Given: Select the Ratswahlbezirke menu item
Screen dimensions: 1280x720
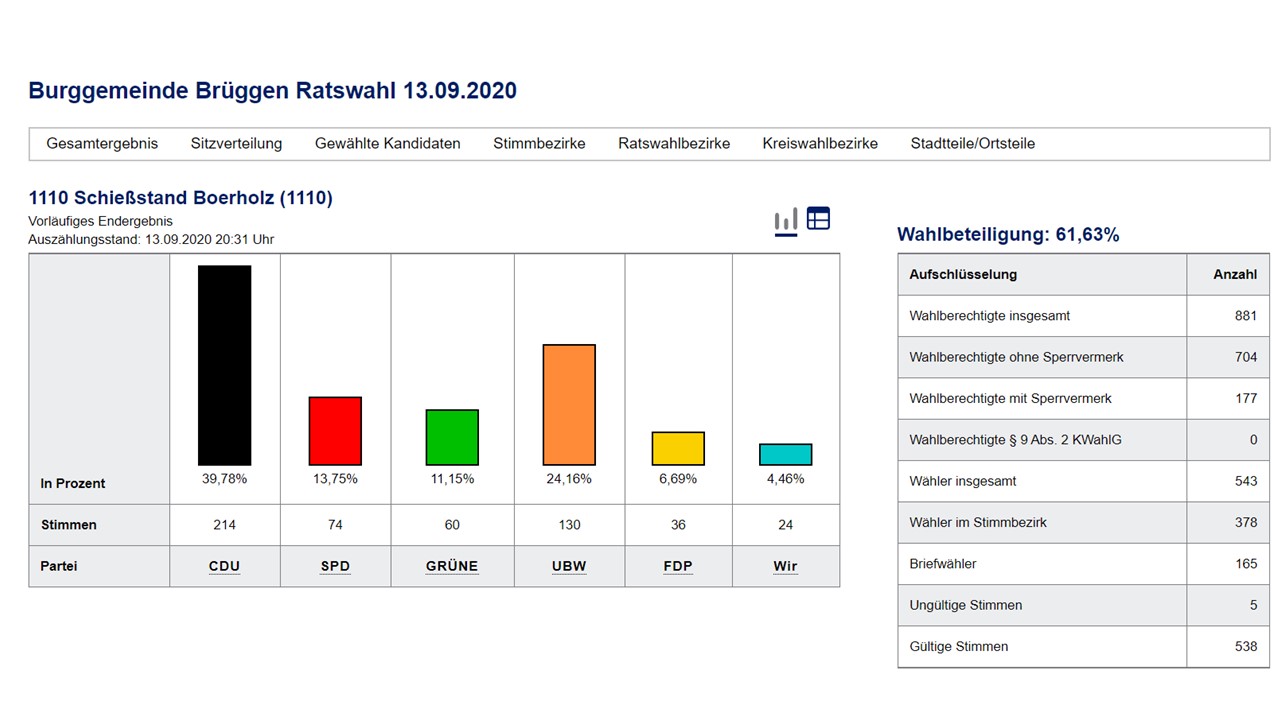Looking at the screenshot, I should (x=674, y=143).
